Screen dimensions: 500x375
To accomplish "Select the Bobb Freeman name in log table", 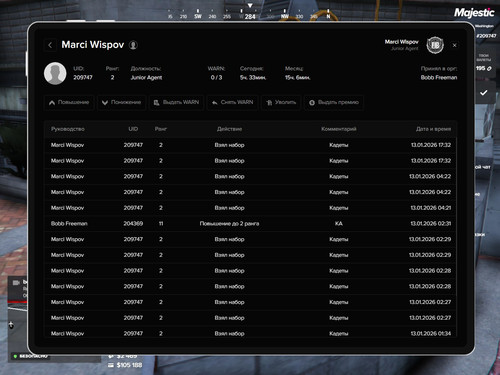I will [x=69, y=224].
